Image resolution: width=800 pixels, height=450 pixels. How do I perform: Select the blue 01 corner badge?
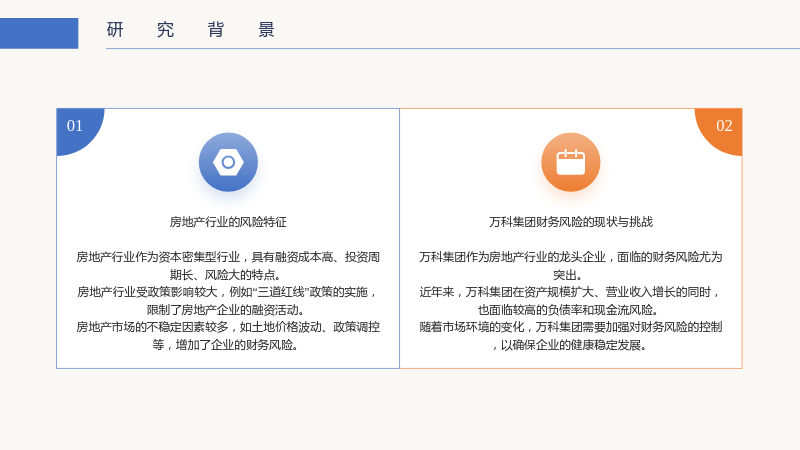(x=80, y=131)
